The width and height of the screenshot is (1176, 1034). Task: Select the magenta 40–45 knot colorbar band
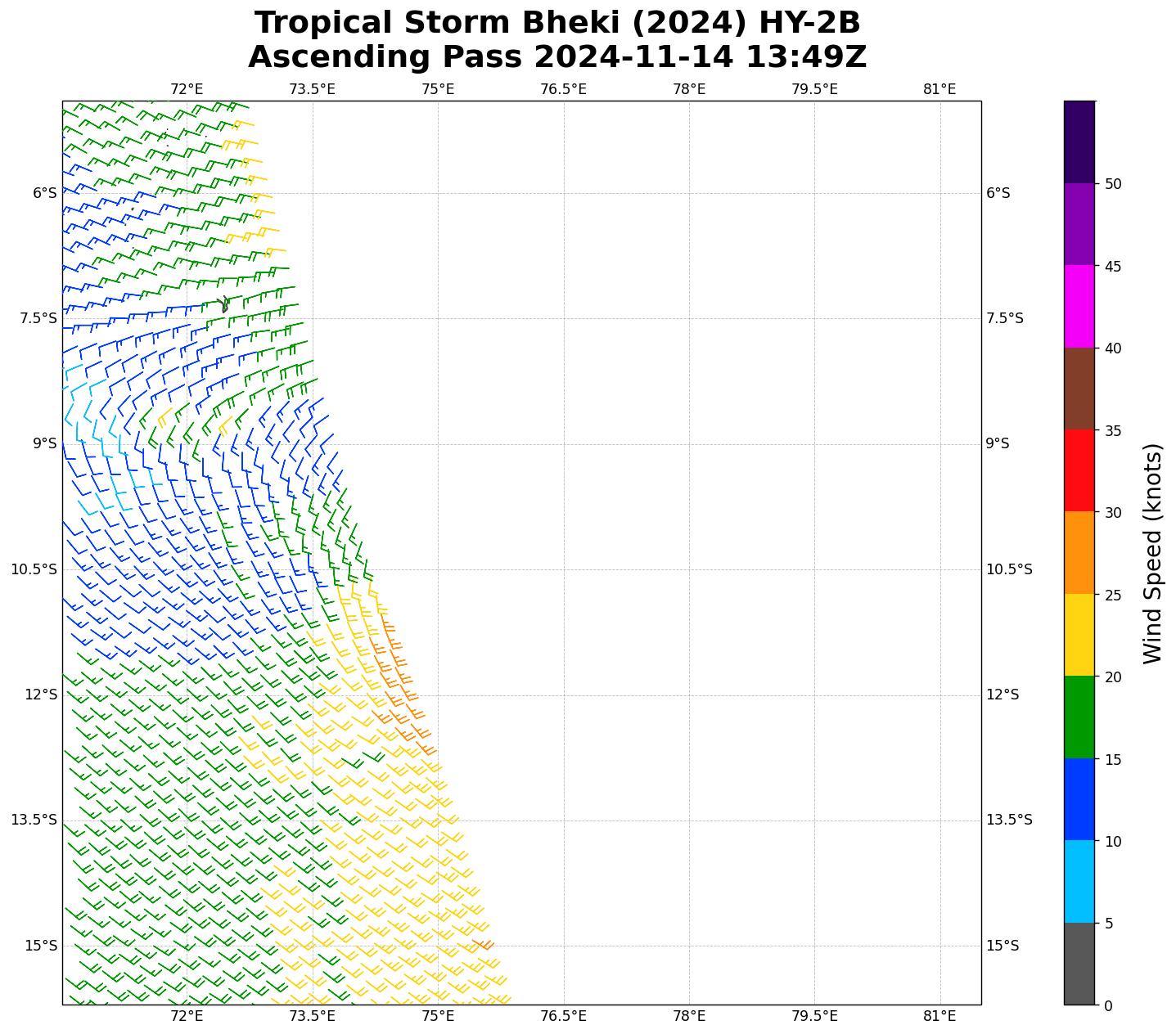coord(1079,306)
